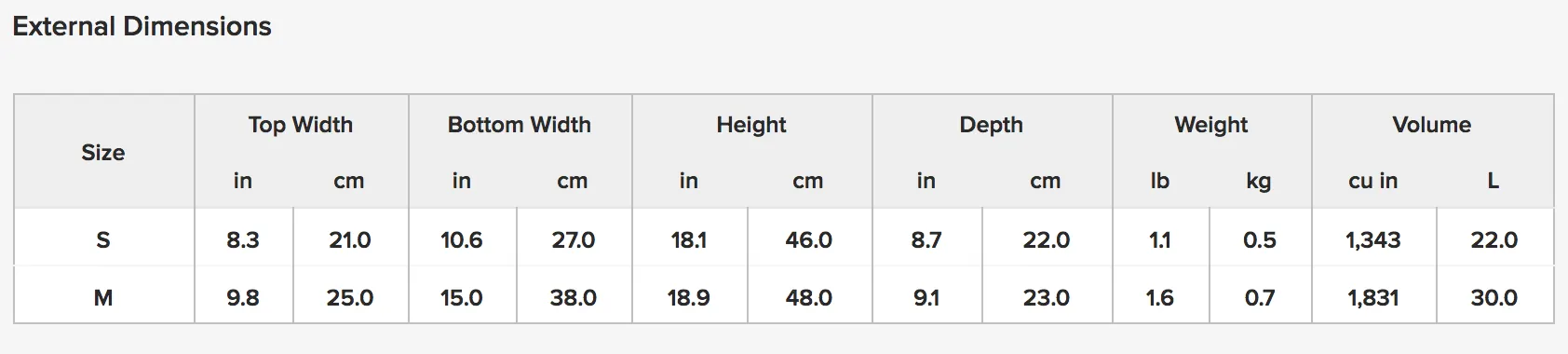Click the Volume column header
1568x354 pixels.
1432,125
